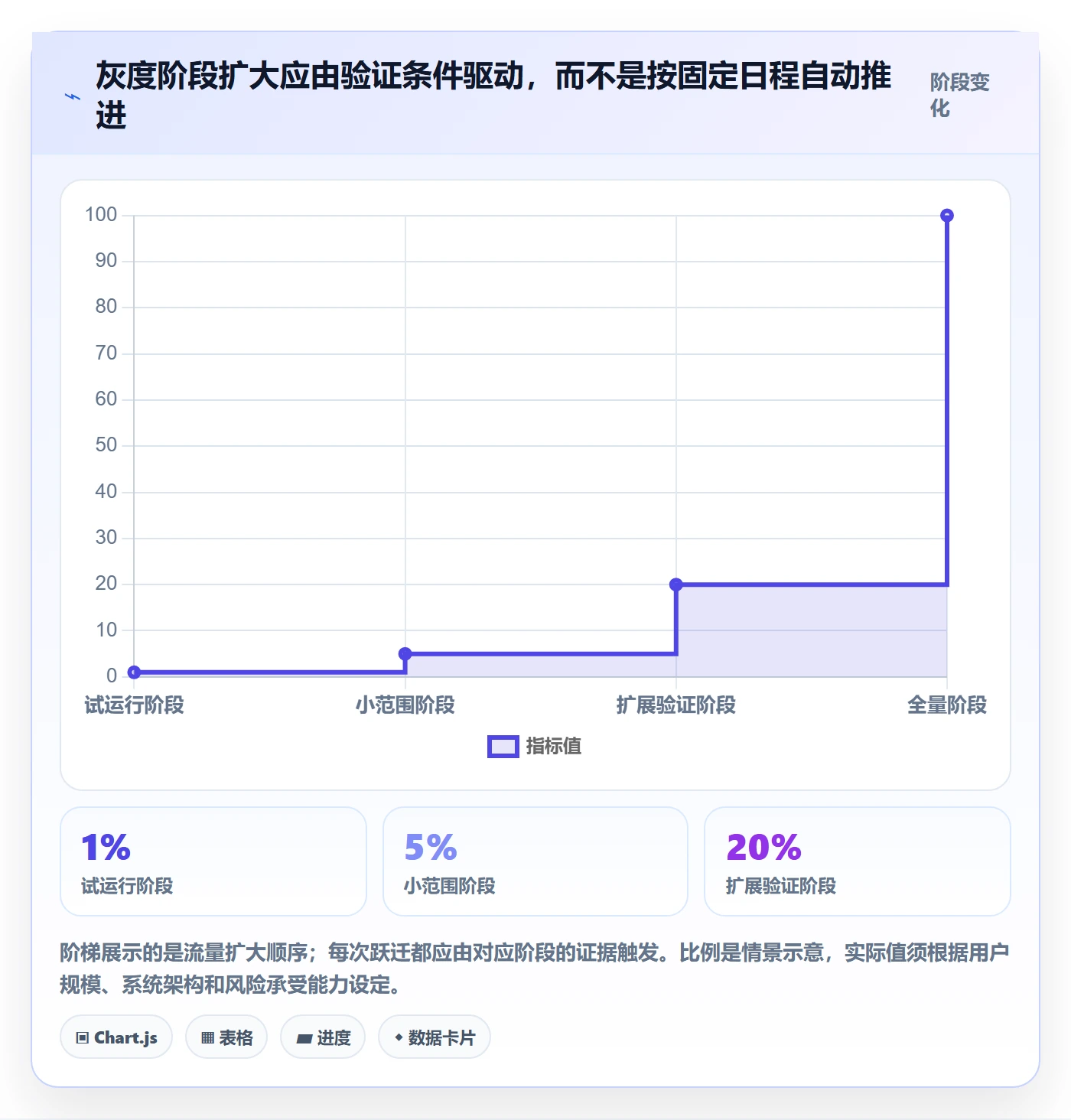Viewport: 1071px width, 1120px height.
Task: Click the Chart.js tag chip
Action: 116,1037
